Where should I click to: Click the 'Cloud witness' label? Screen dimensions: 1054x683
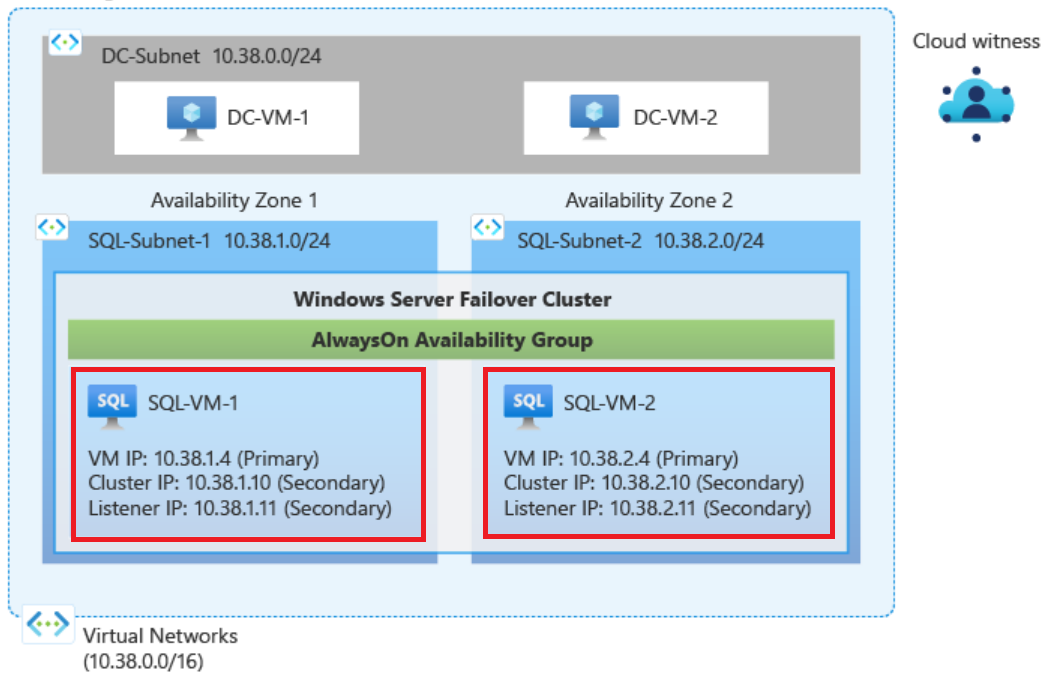pyautogui.click(x=976, y=41)
